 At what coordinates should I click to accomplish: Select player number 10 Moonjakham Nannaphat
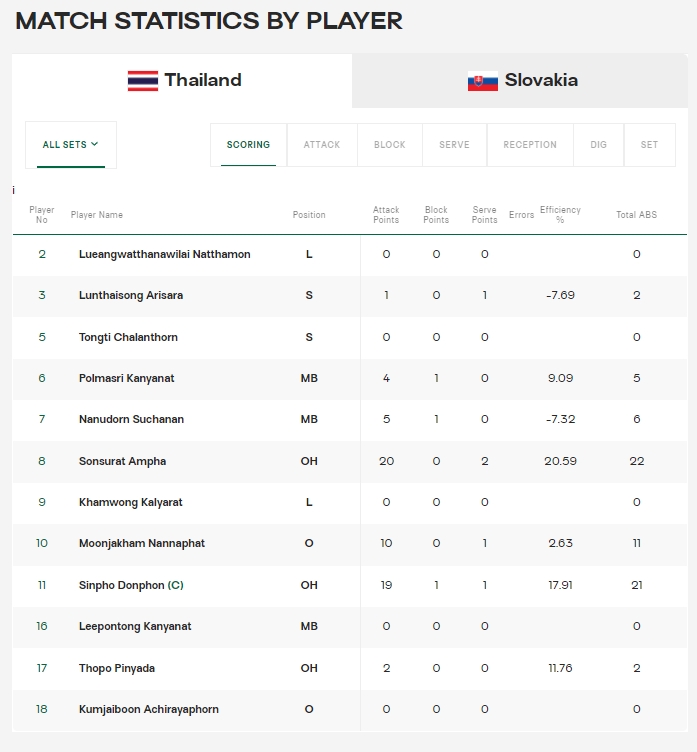[x=42, y=543]
